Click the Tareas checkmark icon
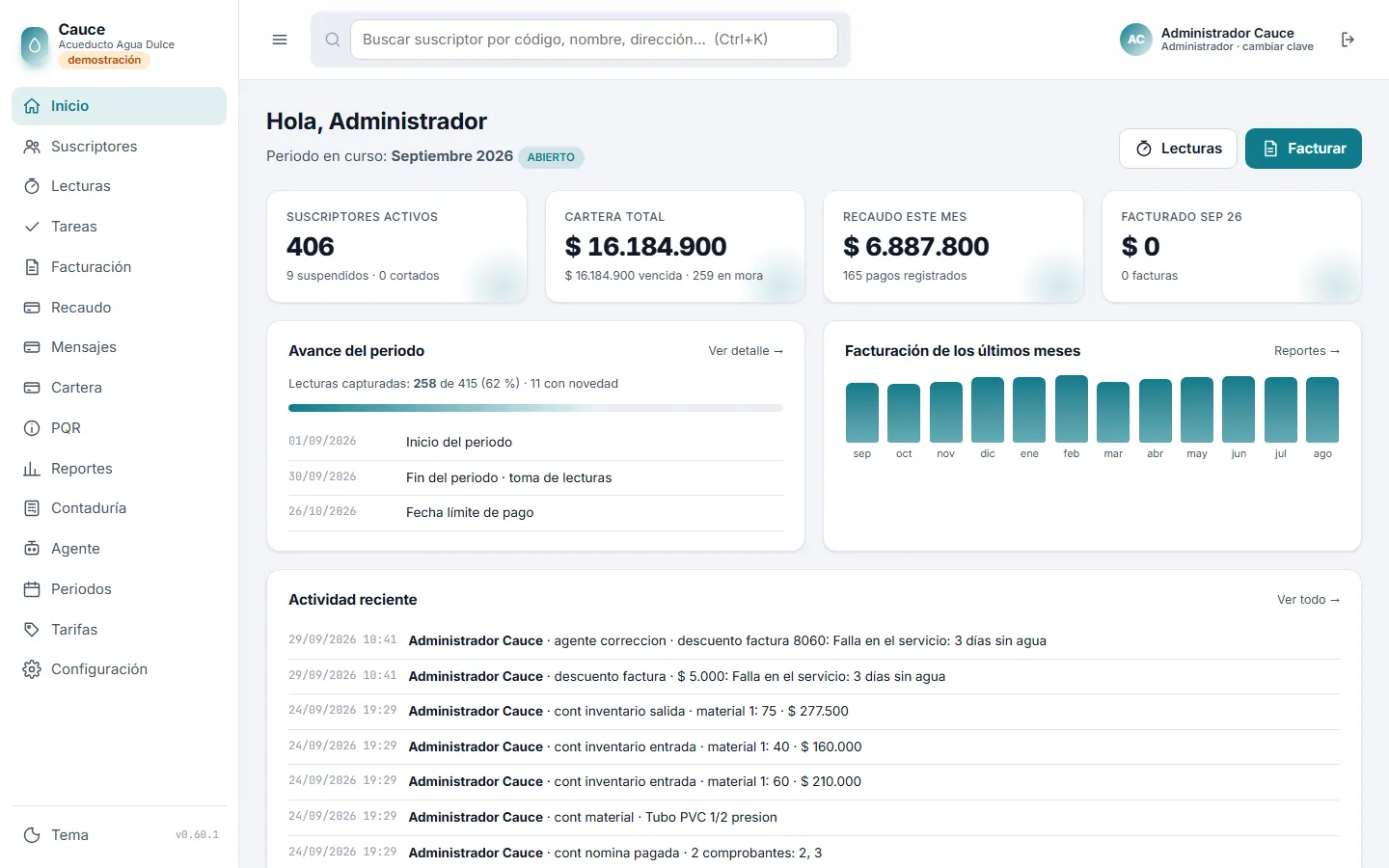The image size is (1389, 868). pos(32,227)
